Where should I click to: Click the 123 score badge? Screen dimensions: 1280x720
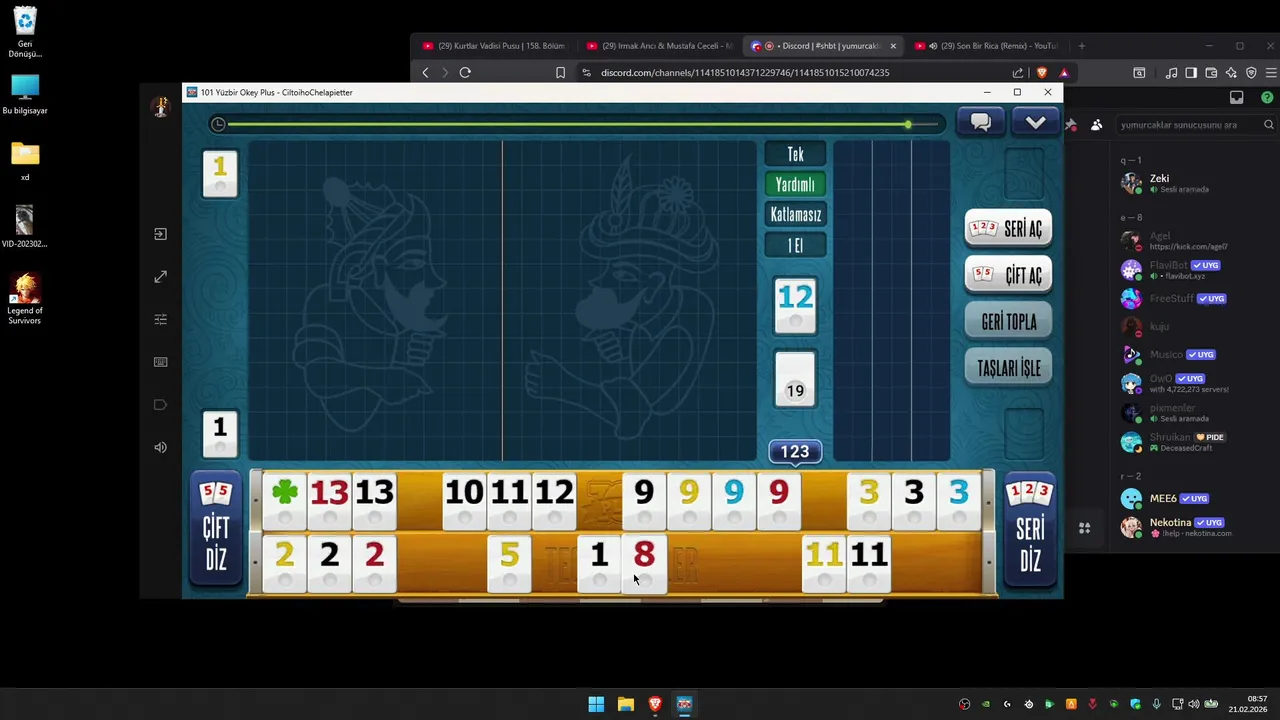795,452
